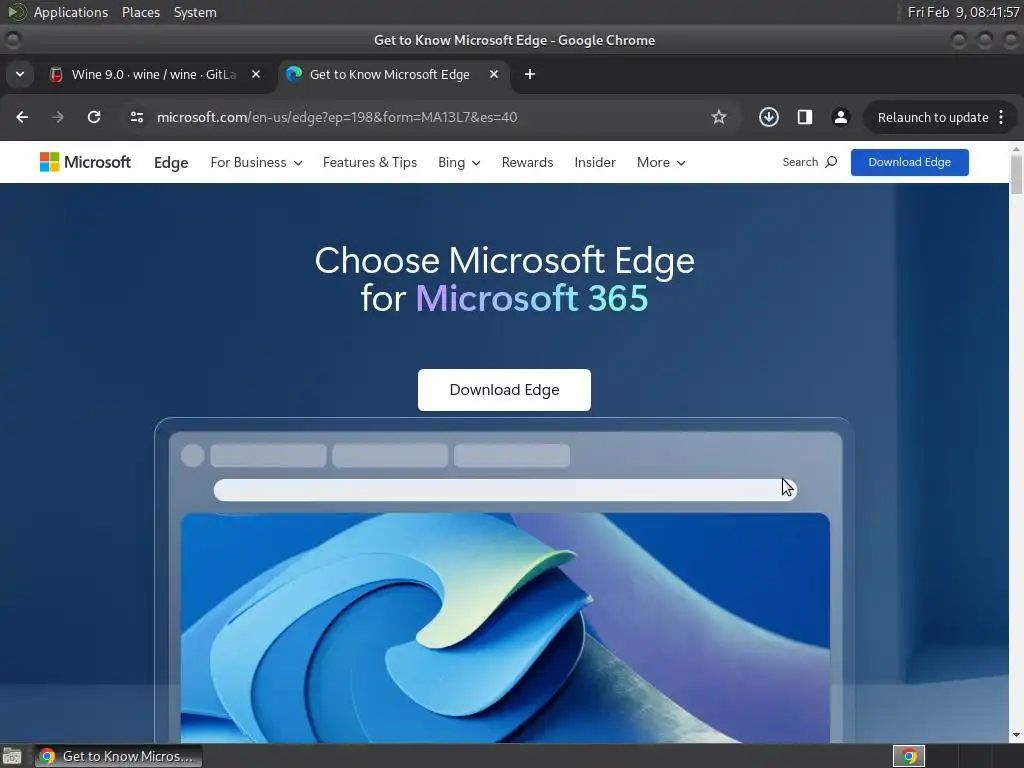The image size is (1024, 768).
Task: Toggle Chrome side panel icon
Action: pyautogui.click(x=805, y=117)
